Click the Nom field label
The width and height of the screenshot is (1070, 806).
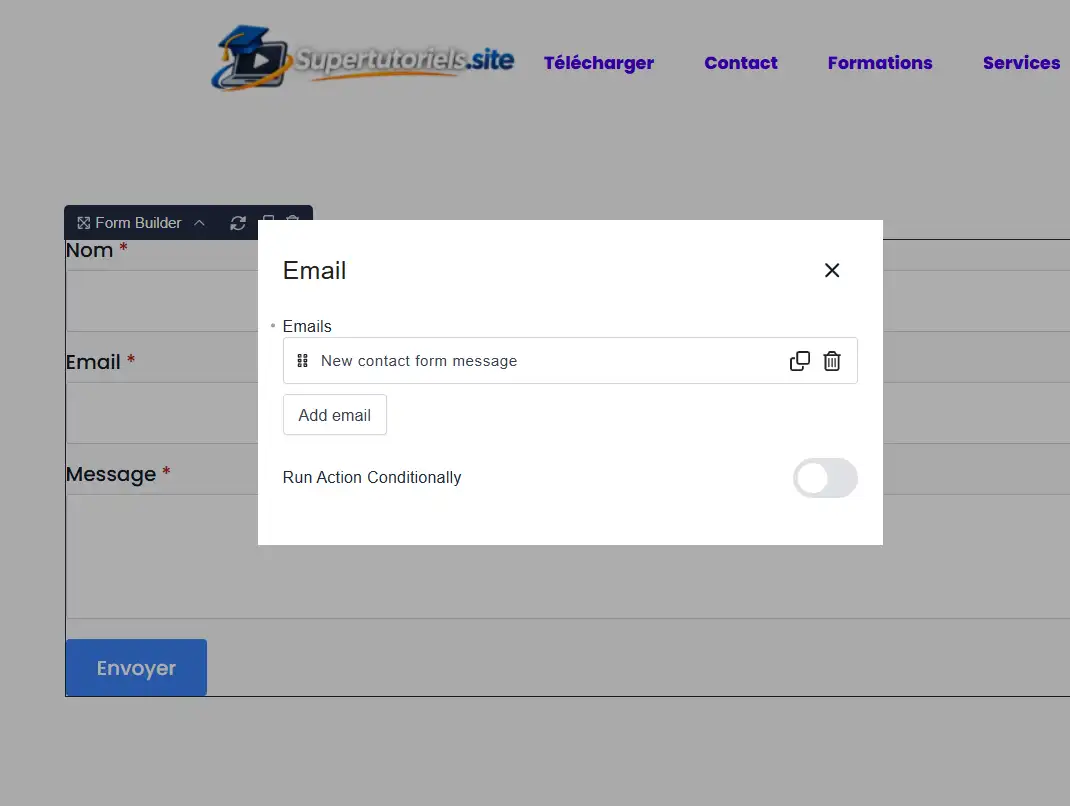click(x=89, y=250)
